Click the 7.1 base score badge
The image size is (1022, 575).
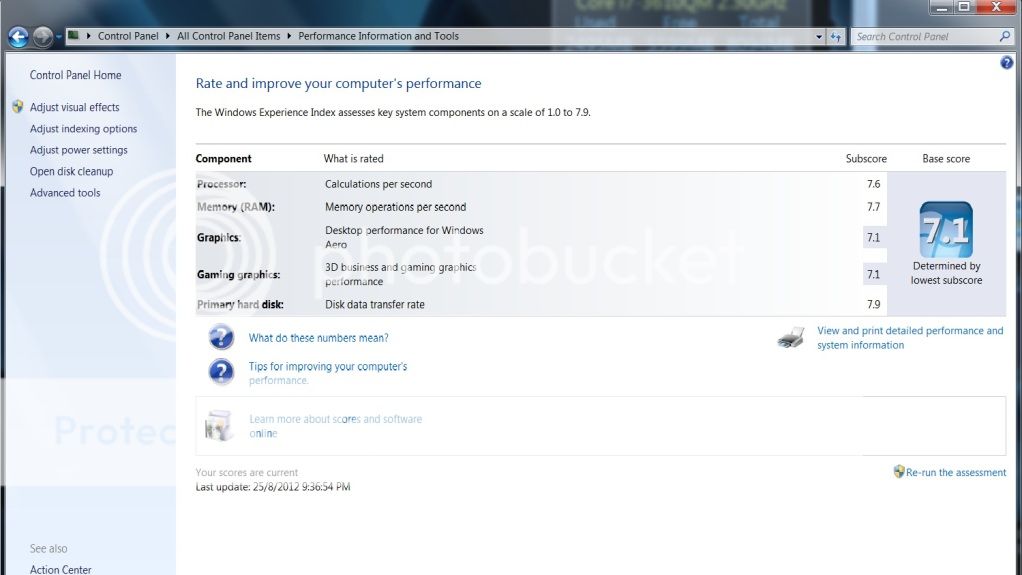(945, 230)
